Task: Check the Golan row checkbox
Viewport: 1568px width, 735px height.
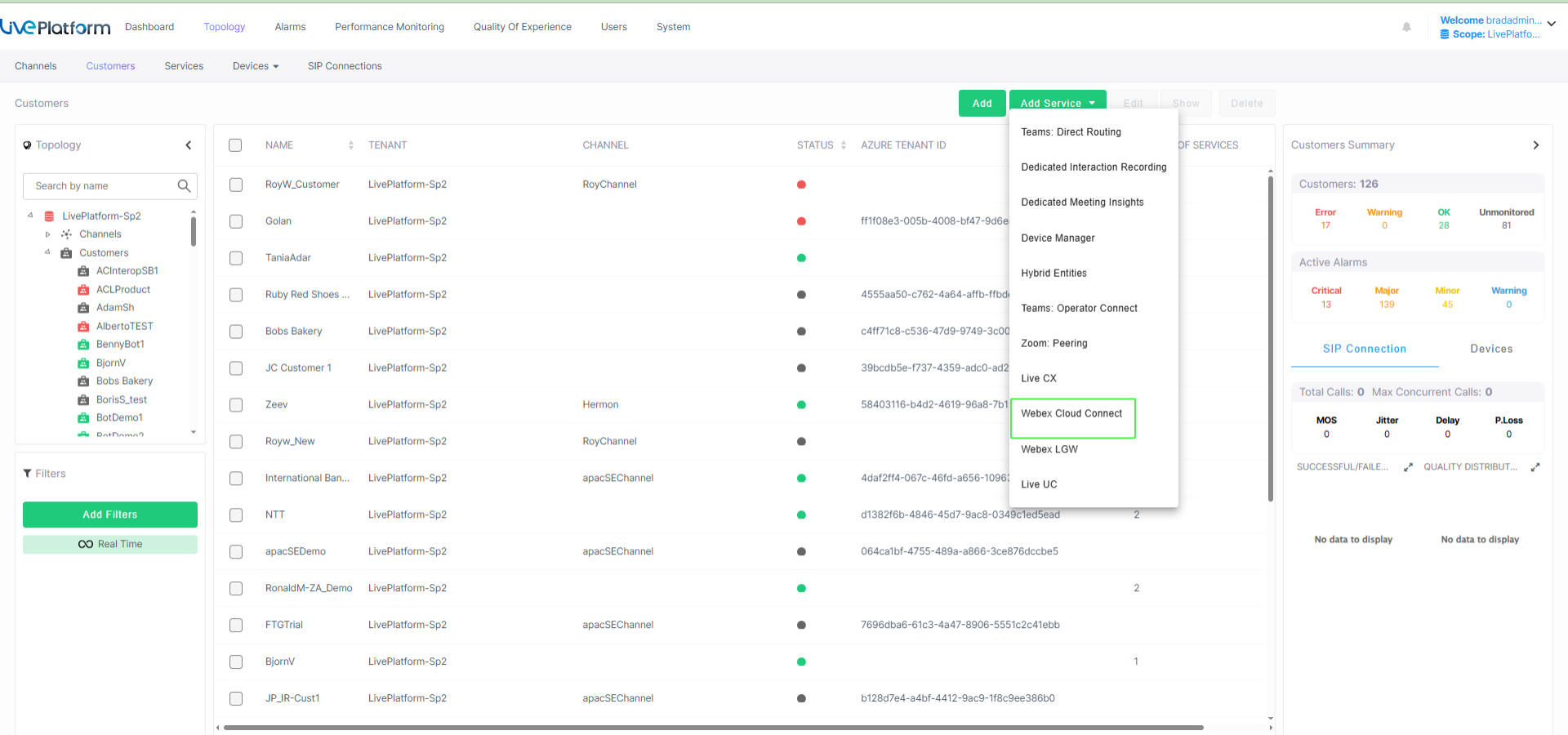Action: (x=236, y=221)
